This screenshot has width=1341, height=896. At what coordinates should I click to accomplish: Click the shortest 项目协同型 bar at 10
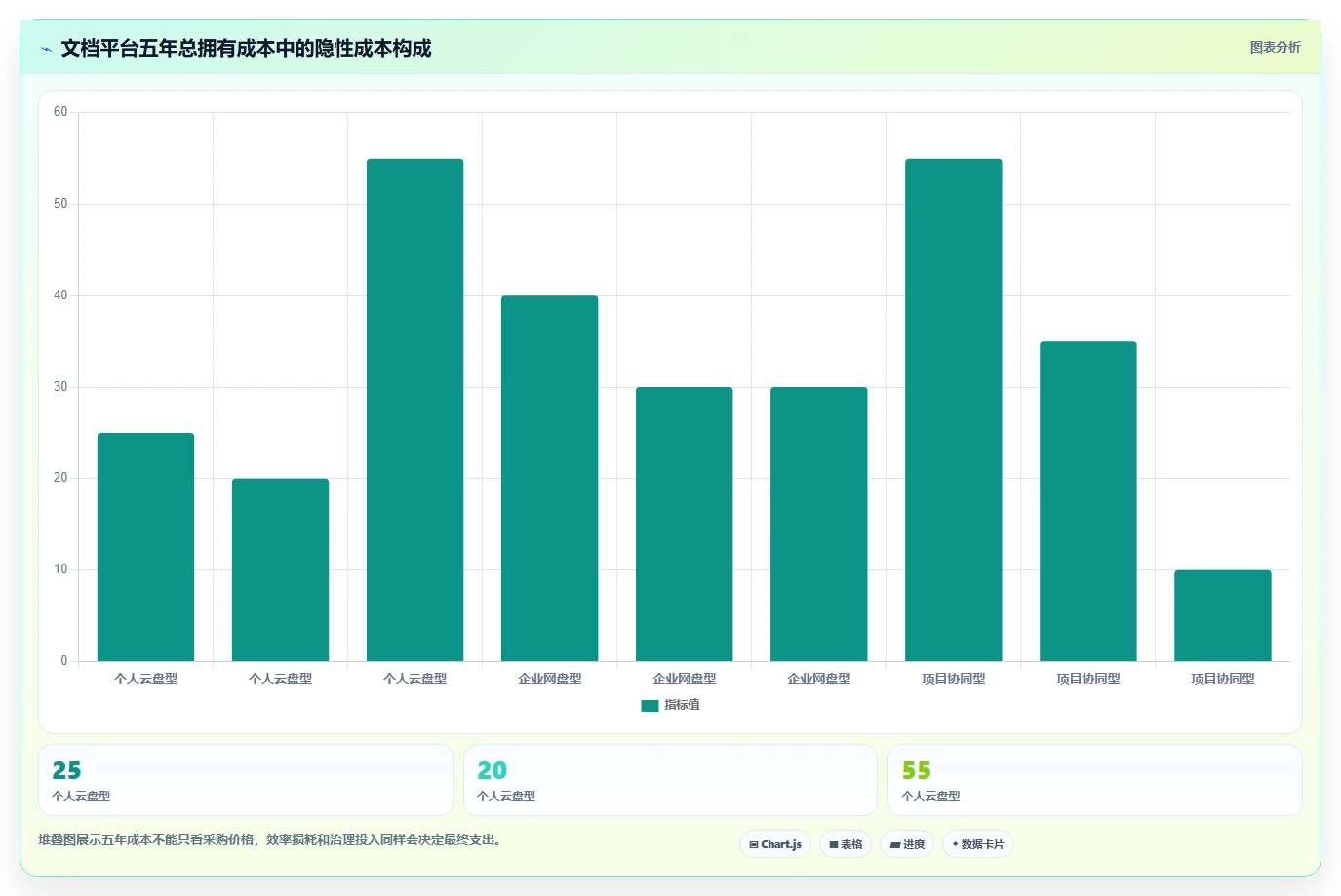click(1222, 615)
